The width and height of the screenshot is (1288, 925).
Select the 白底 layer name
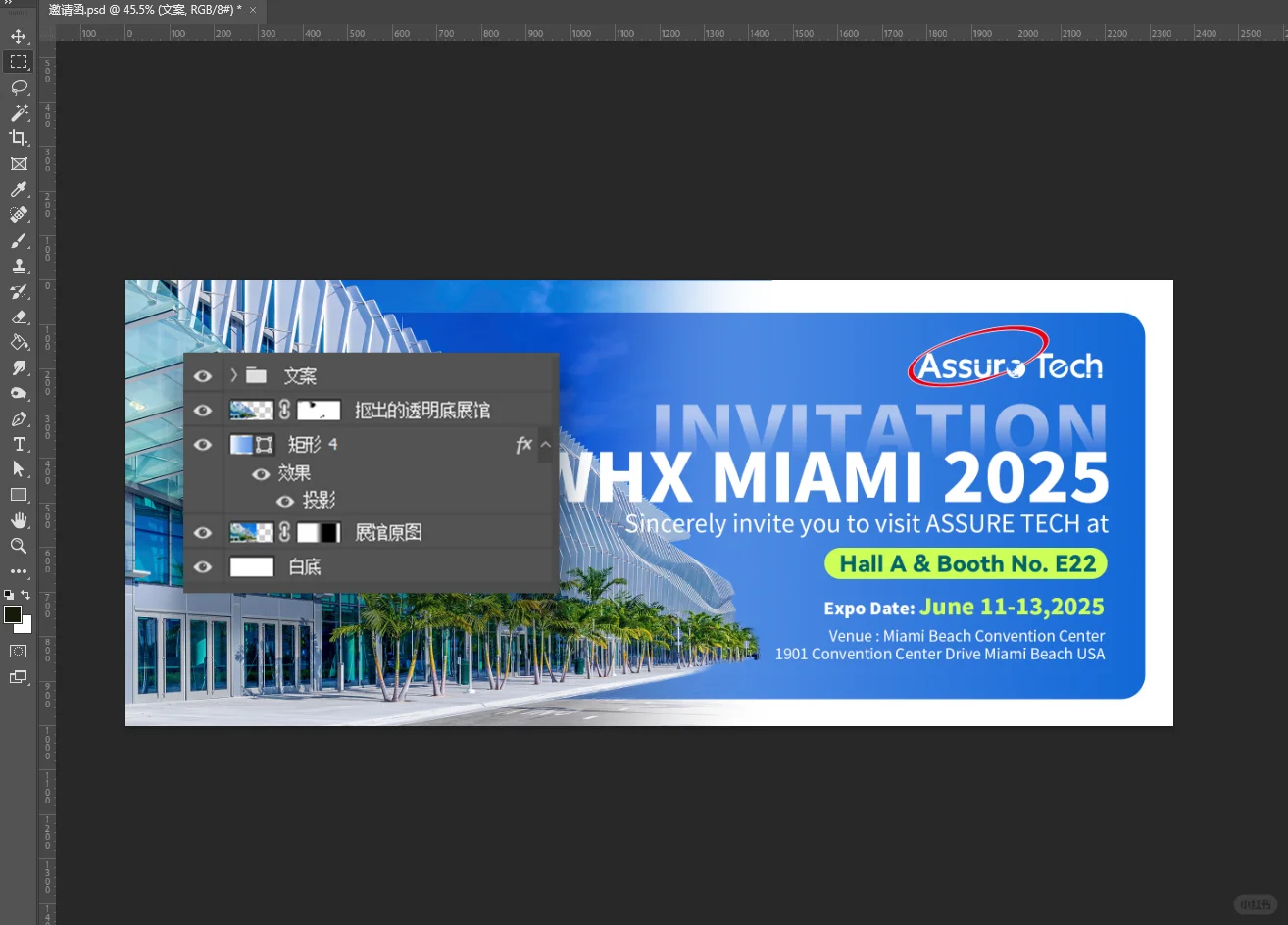point(305,567)
